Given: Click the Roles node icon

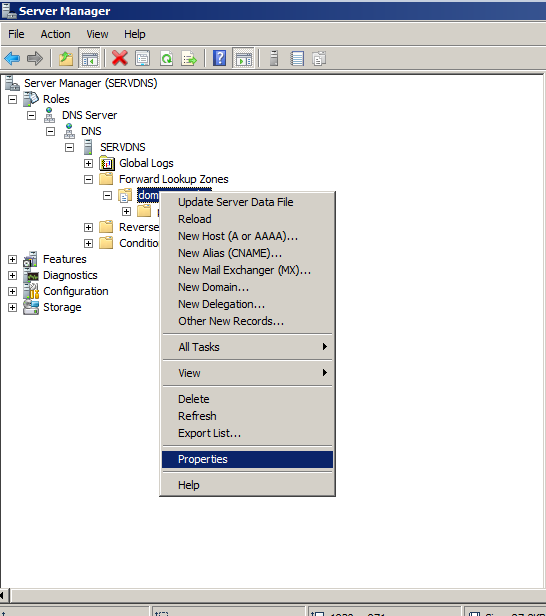Looking at the screenshot, I should (x=30, y=99).
